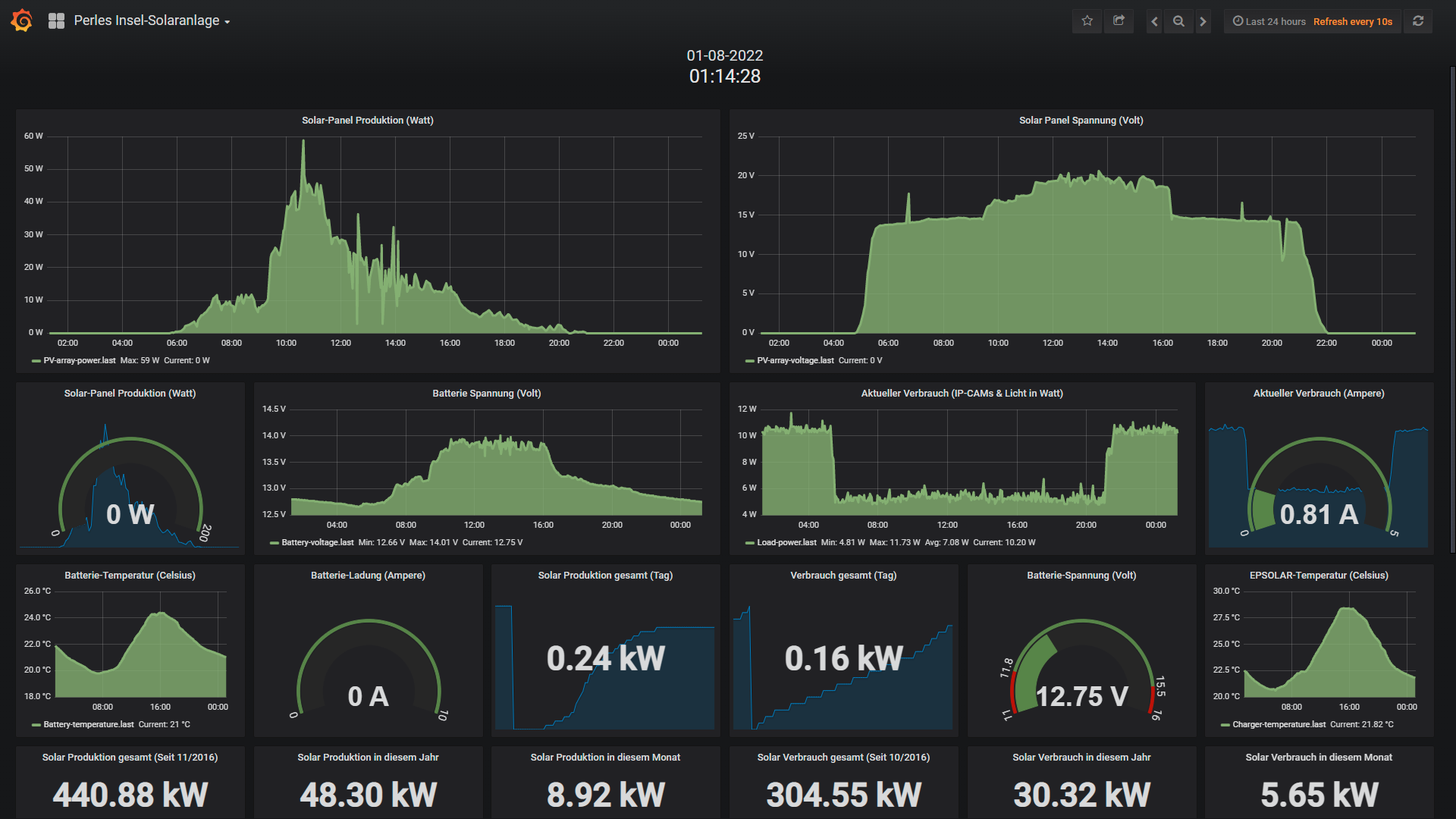
Task: Toggle Battery-voltage.last legend series
Action: click(317, 542)
